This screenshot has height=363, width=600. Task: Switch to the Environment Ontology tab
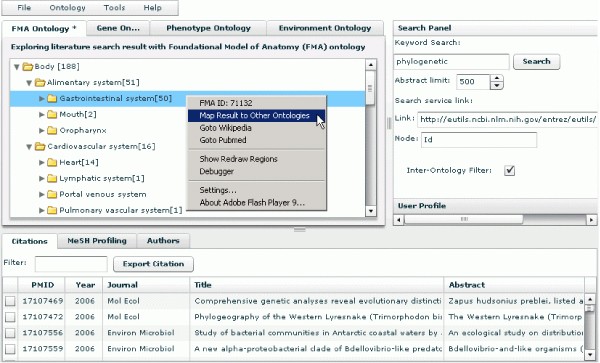pyautogui.click(x=325, y=28)
